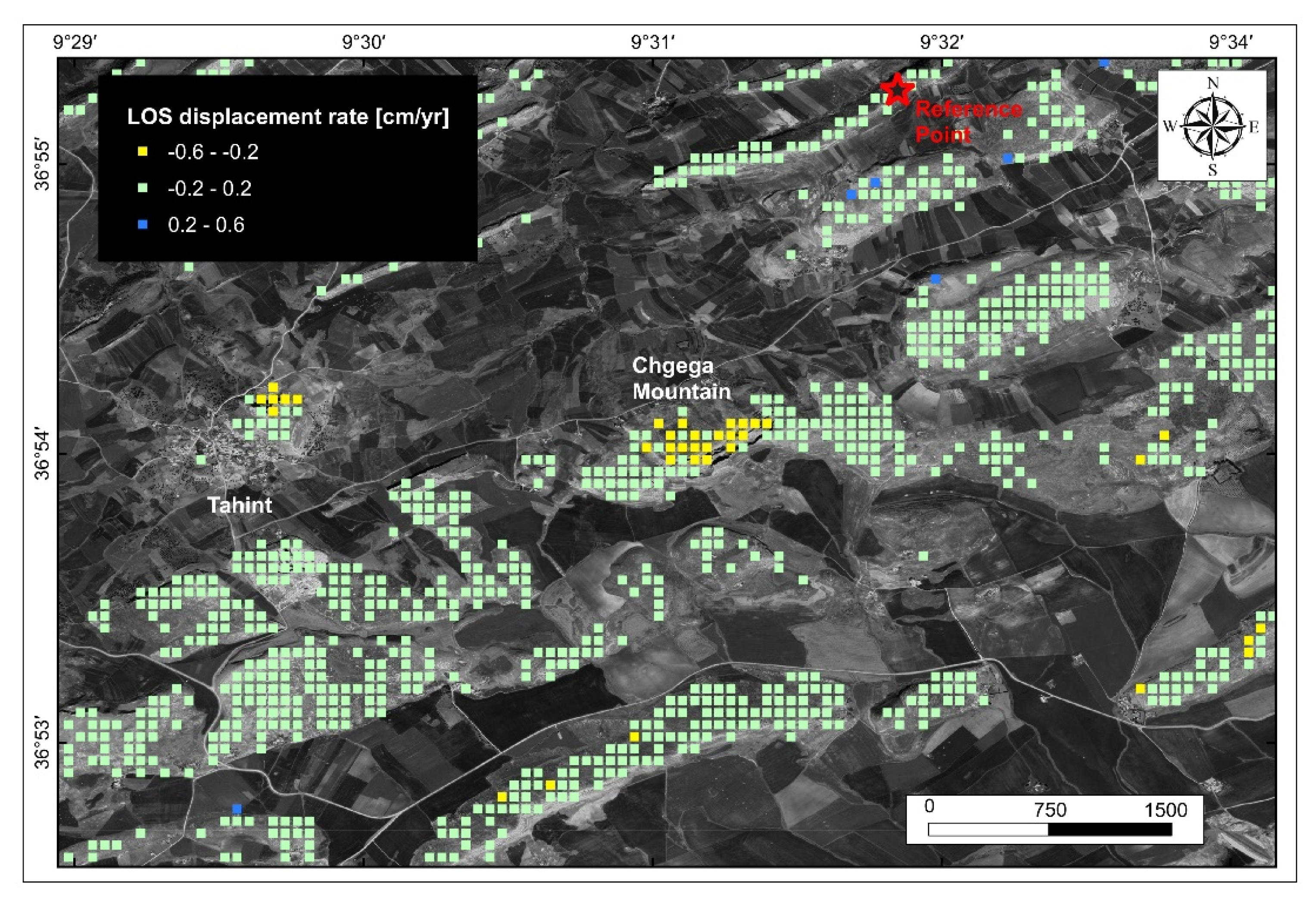Click the -0.6 - -0.2 legend label

213,152
